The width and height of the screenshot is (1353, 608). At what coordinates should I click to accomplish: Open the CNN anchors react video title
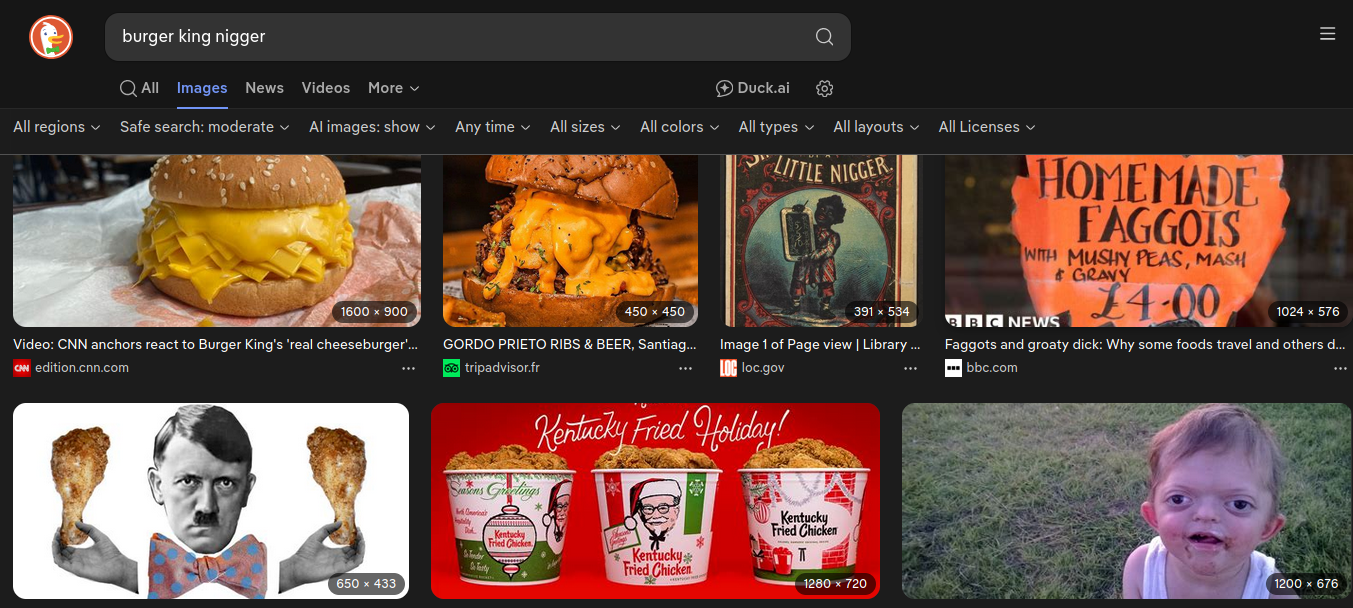coord(215,344)
